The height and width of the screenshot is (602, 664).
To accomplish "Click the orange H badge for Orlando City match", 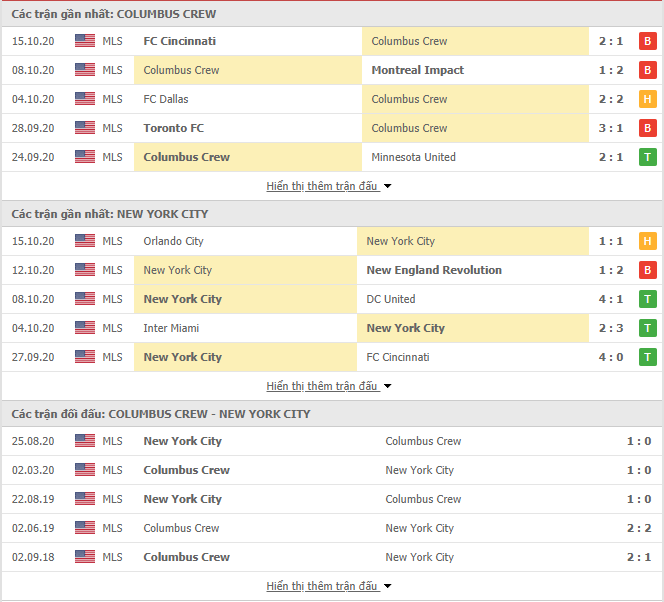I will pos(647,241).
